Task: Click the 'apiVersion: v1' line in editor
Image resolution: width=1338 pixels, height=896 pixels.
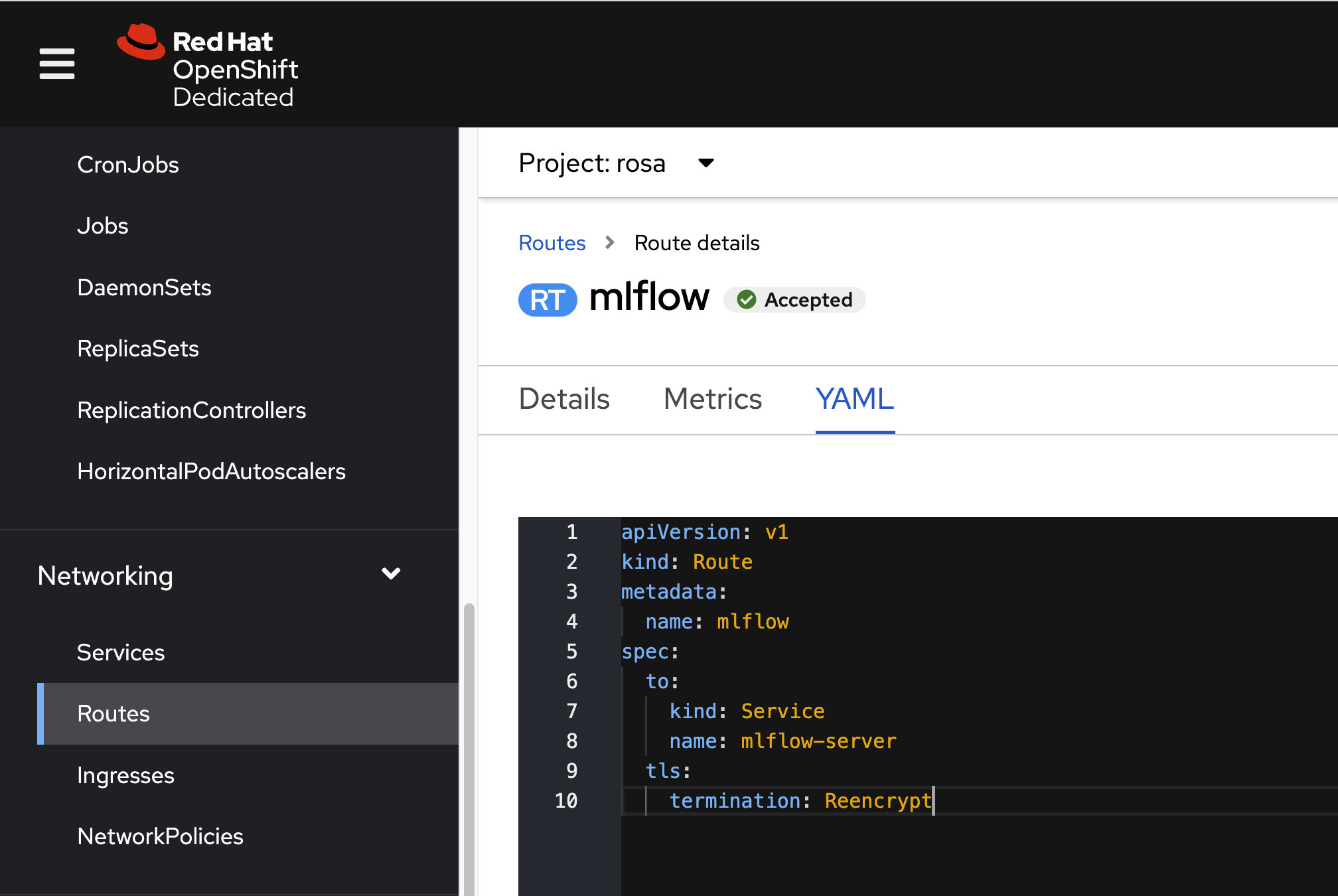Action: point(705,532)
